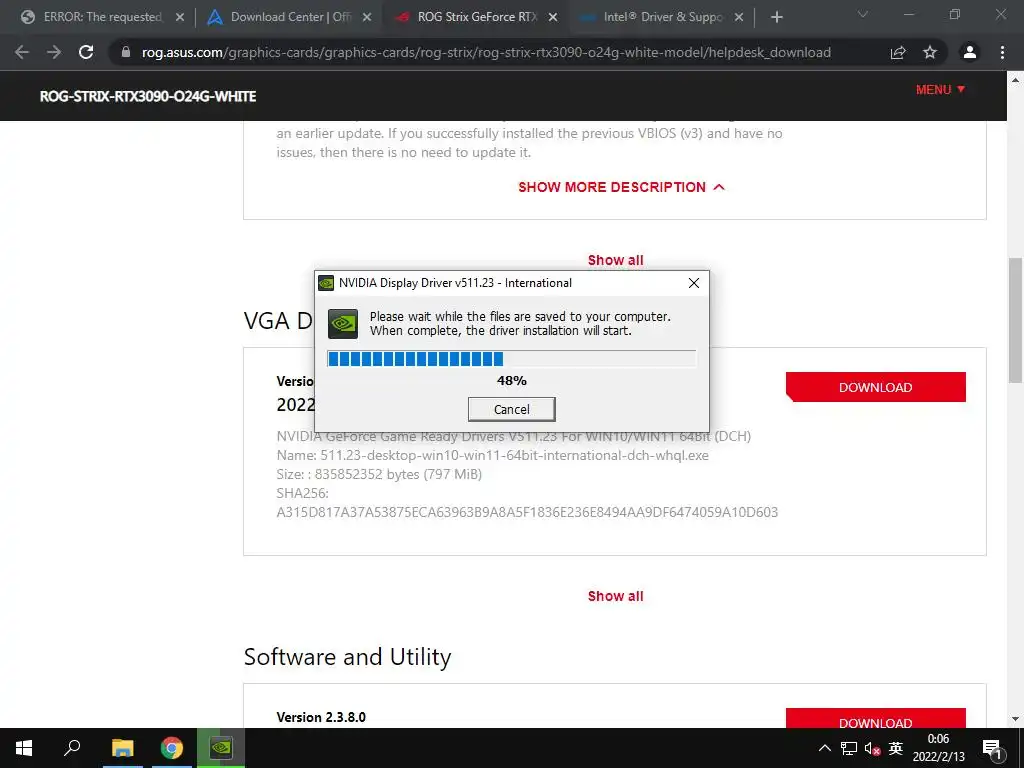
Task: Share this page icon in address bar
Action: (898, 52)
